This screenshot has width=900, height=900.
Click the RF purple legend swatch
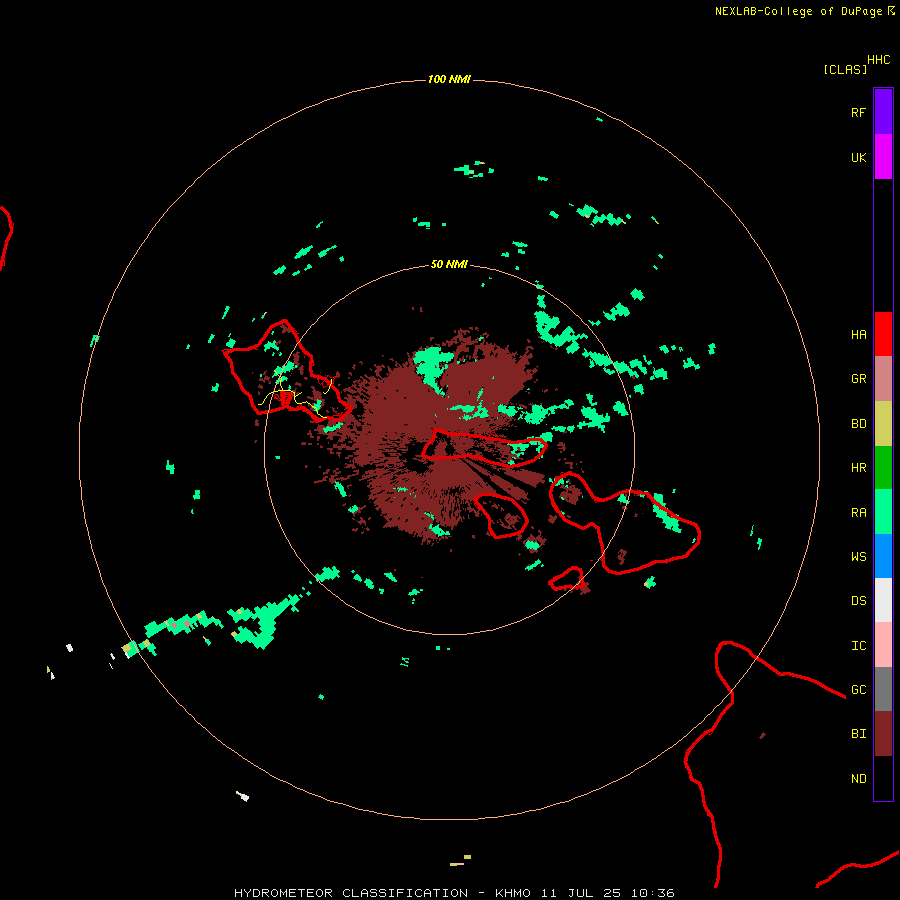click(x=883, y=112)
